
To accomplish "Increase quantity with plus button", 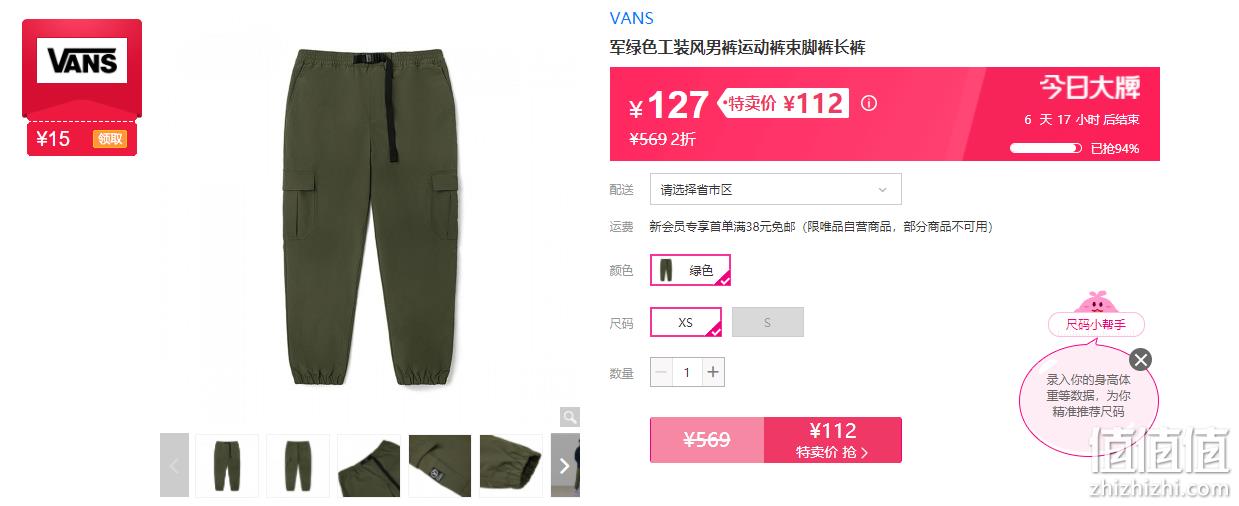I will tap(713, 372).
